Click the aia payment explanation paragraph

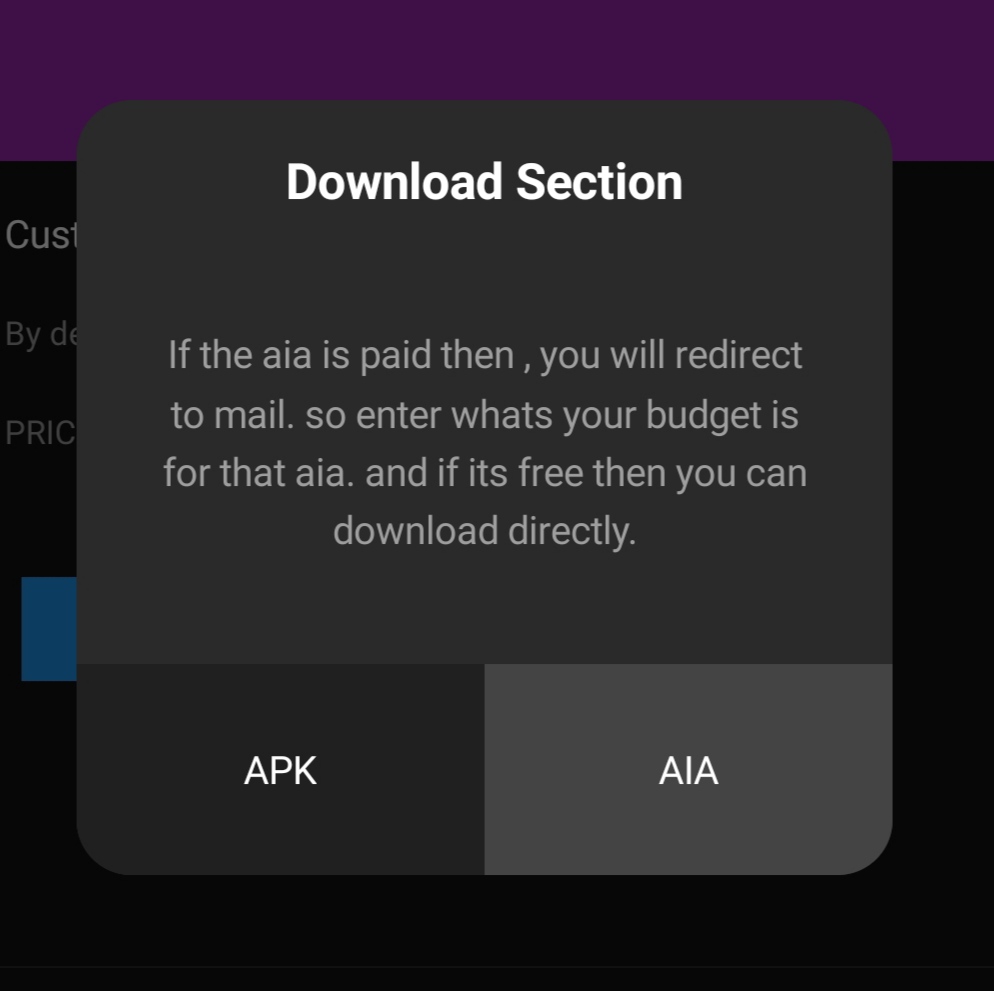(x=485, y=442)
